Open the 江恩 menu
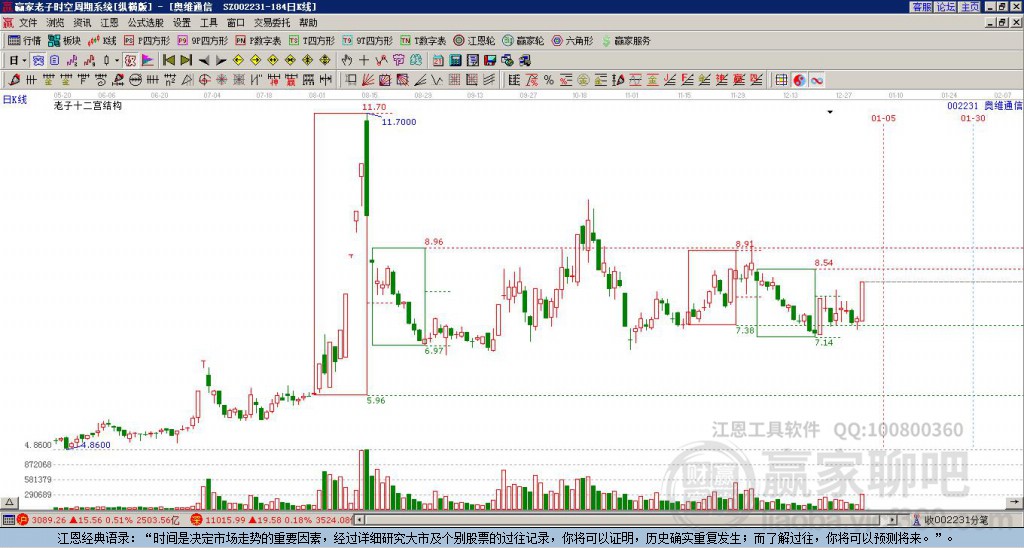This screenshot has width=1024, height=548. [109, 23]
